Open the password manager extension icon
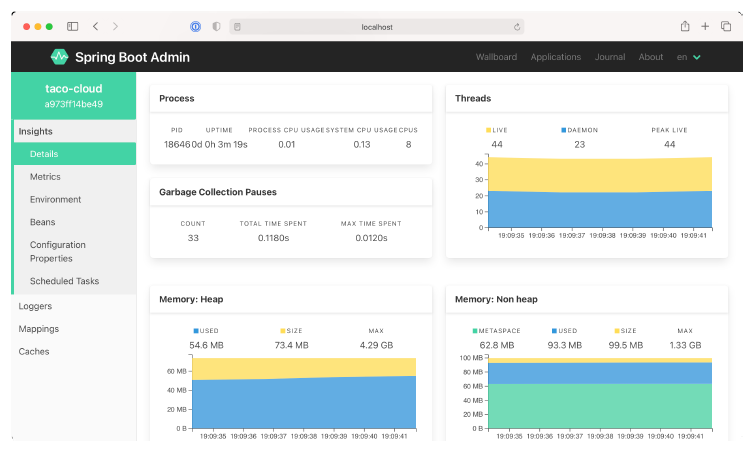756x451 pixels. click(x=195, y=26)
